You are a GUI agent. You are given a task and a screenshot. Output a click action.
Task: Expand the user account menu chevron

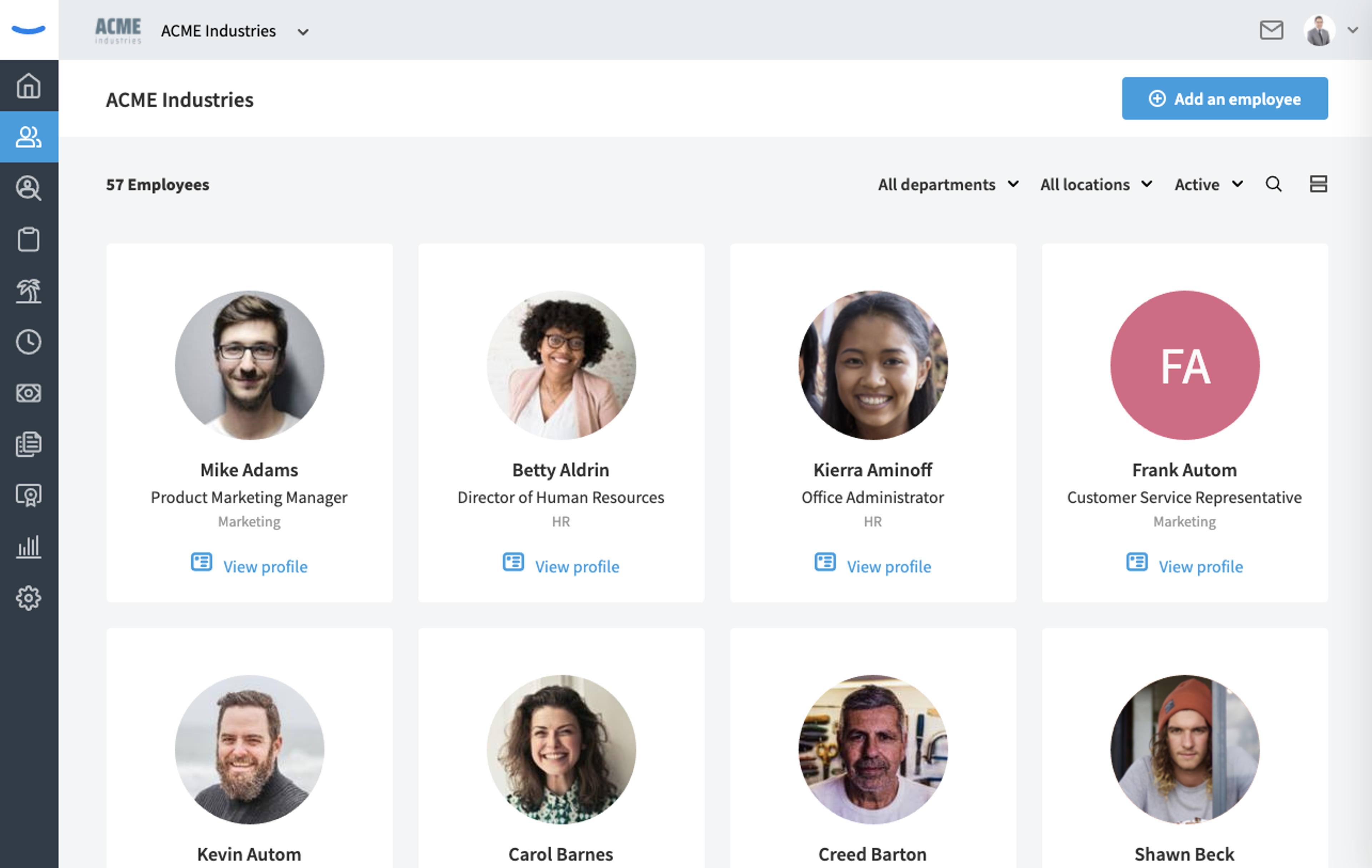point(1353,30)
